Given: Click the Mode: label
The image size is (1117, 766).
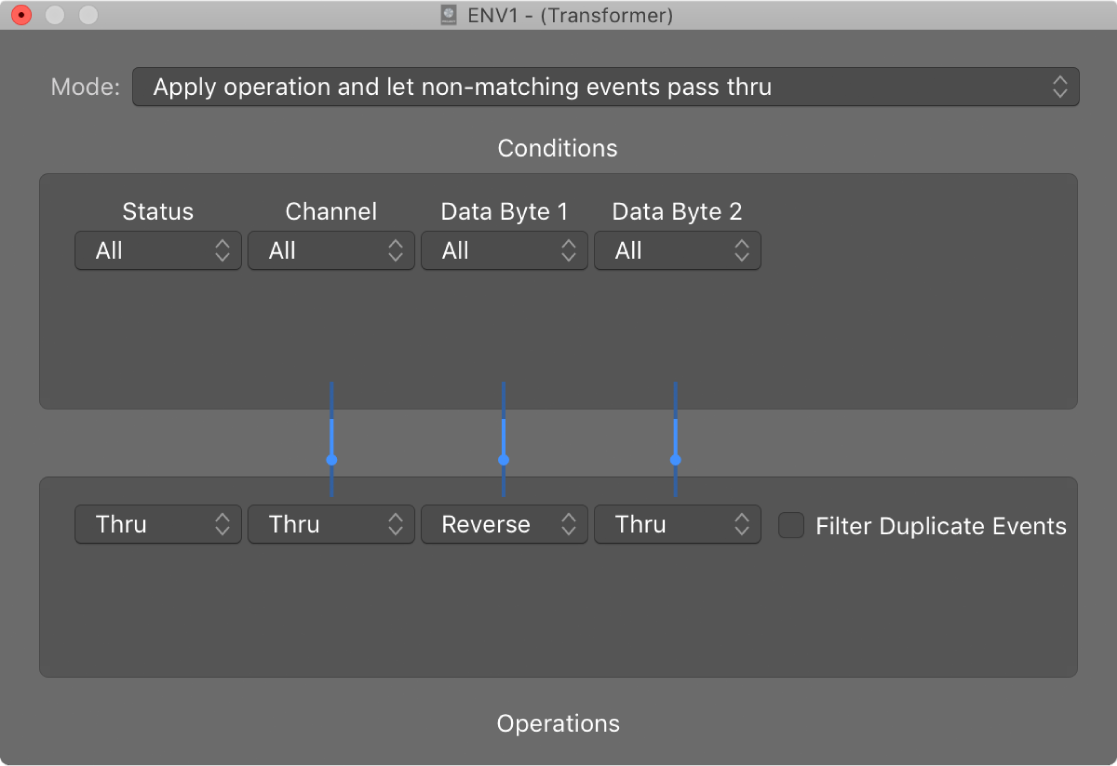Looking at the screenshot, I should pos(85,87).
